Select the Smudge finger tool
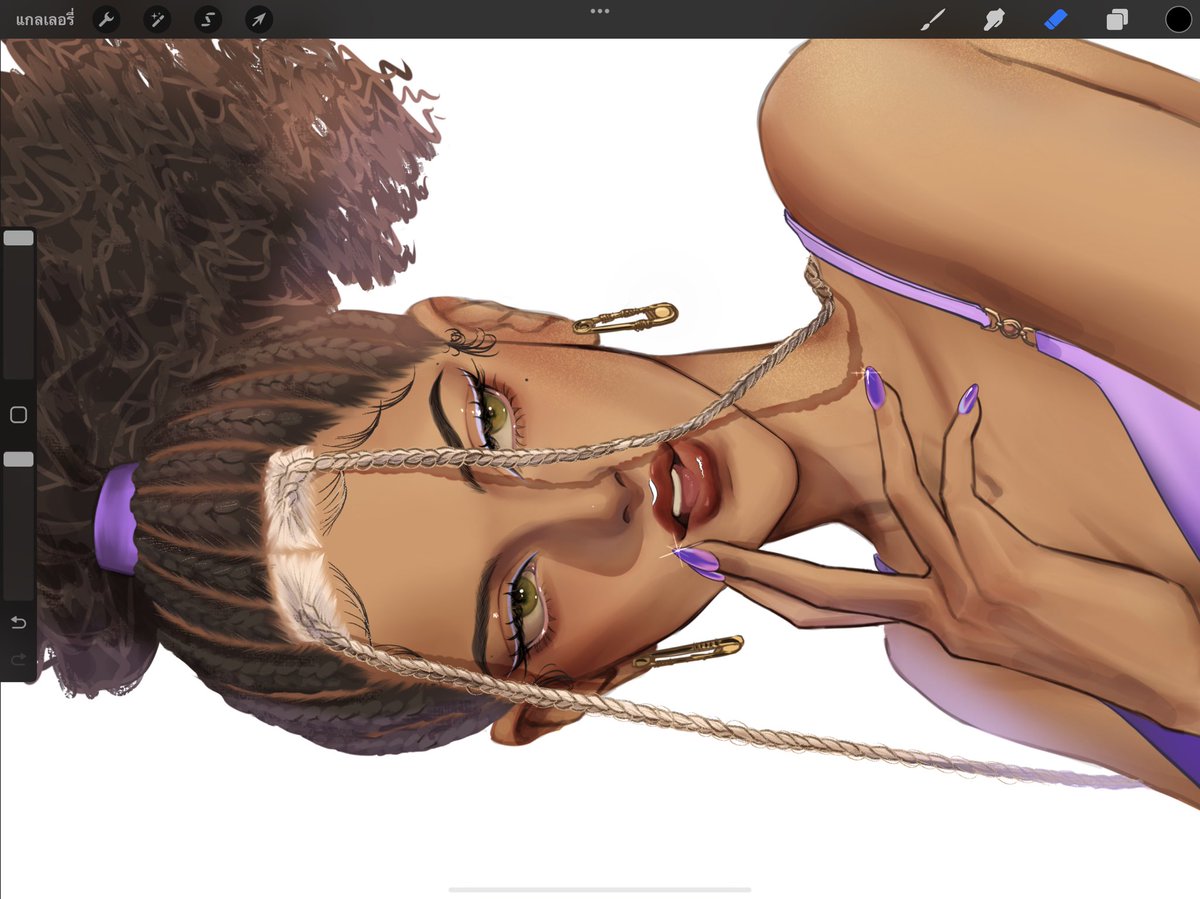The width and height of the screenshot is (1200, 899). (x=994, y=19)
